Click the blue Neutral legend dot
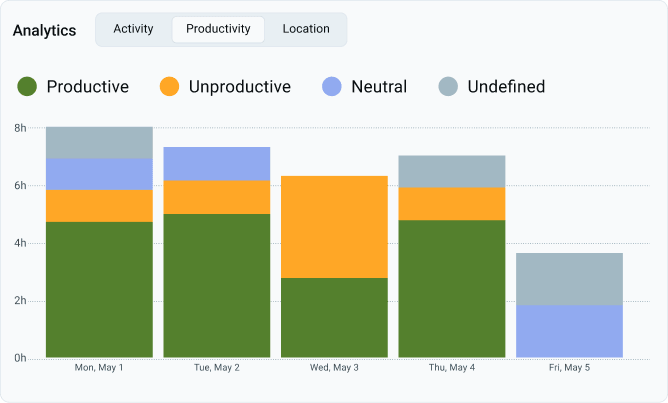The height and width of the screenshot is (403, 668). pos(331,86)
